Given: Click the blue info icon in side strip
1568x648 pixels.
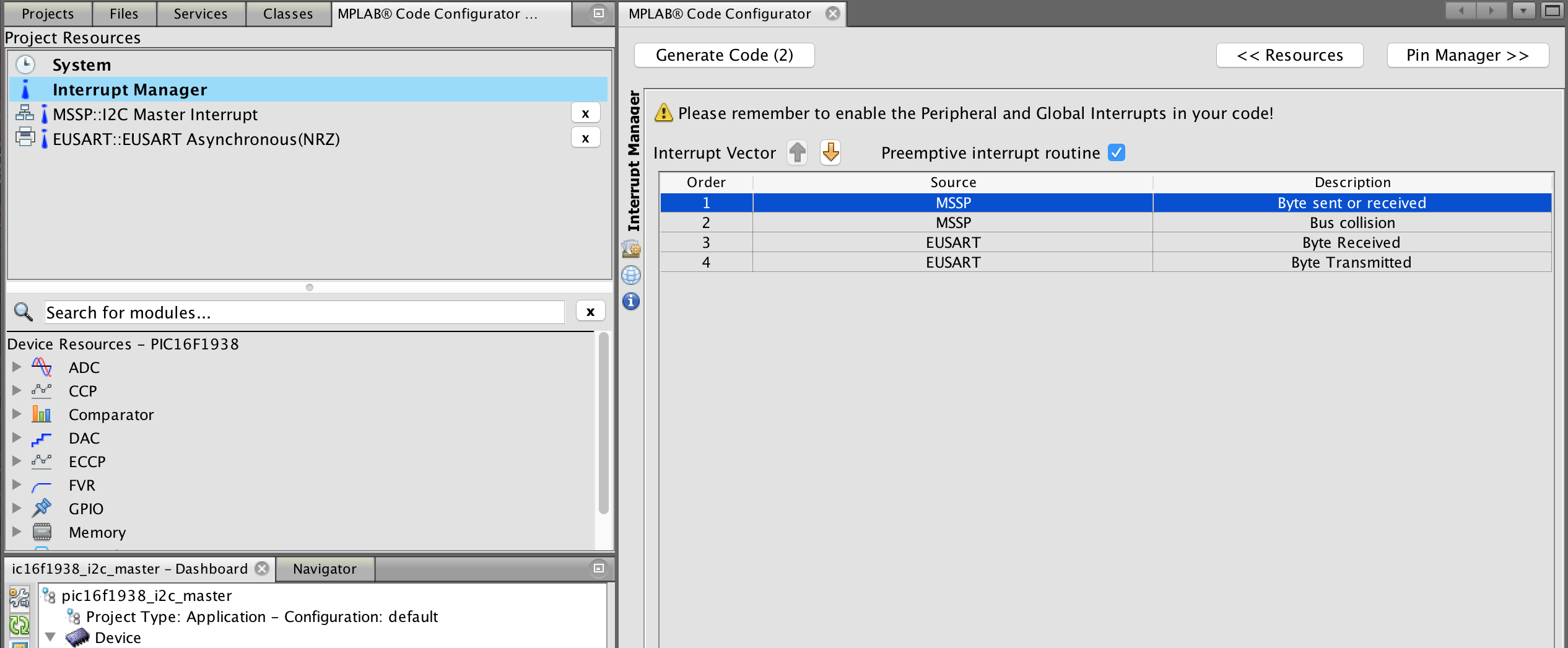Looking at the screenshot, I should pos(631,302).
